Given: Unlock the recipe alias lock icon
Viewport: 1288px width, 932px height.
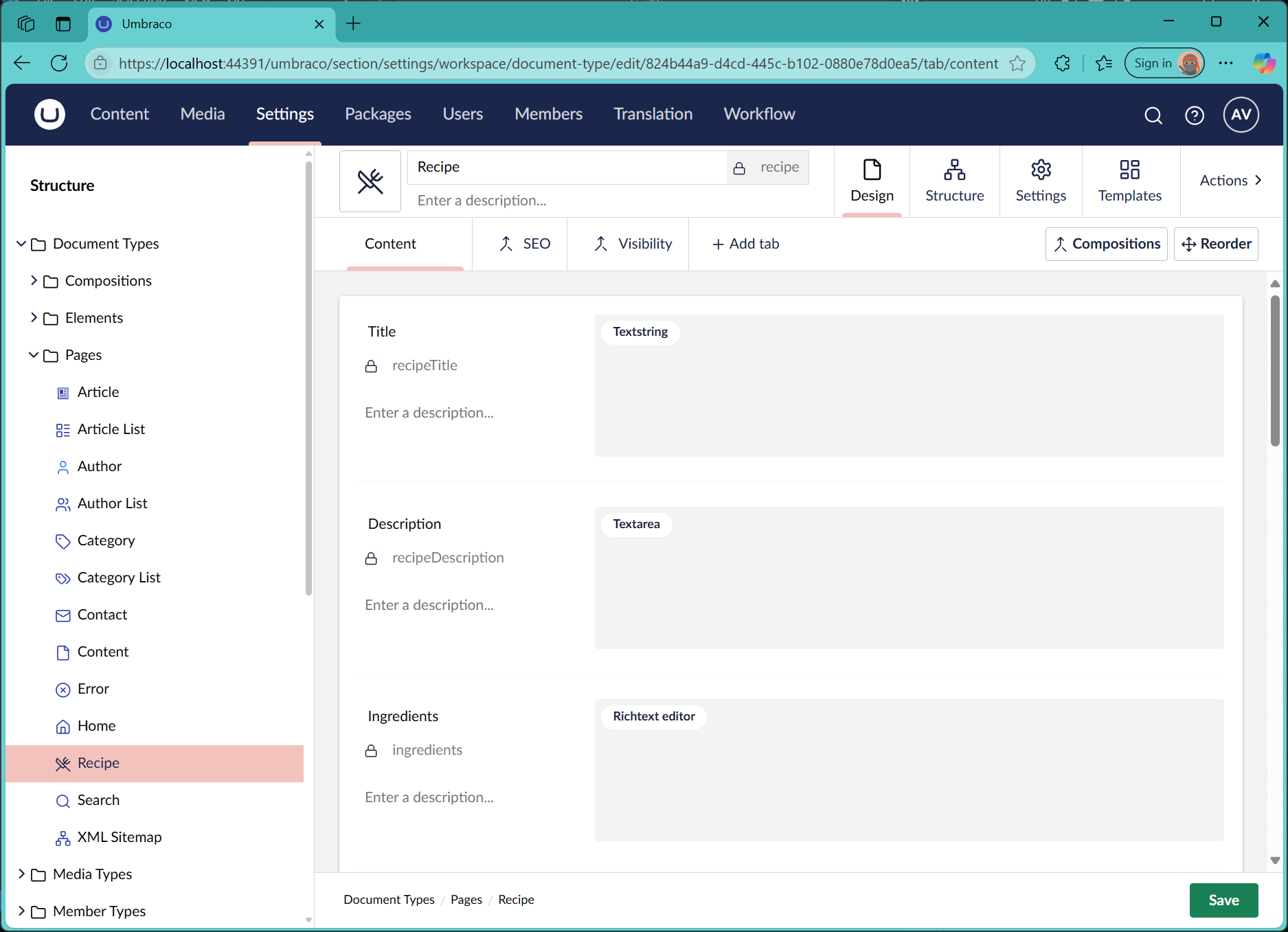Looking at the screenshot, I should click(739, 168).
